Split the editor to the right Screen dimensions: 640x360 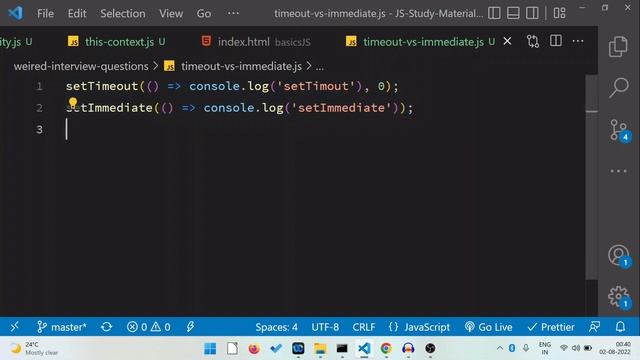tap(556, 41)
